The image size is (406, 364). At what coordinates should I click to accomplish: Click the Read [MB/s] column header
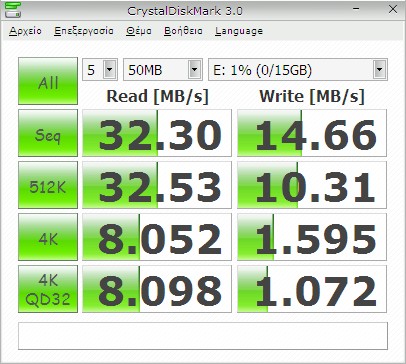coord(157,96)
